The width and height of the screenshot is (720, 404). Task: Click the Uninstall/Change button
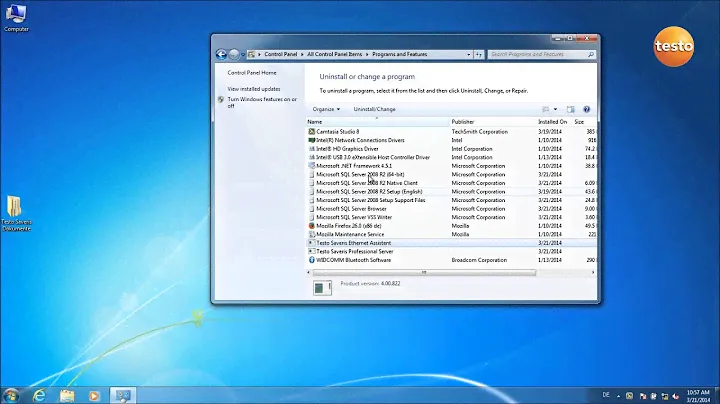374,109
